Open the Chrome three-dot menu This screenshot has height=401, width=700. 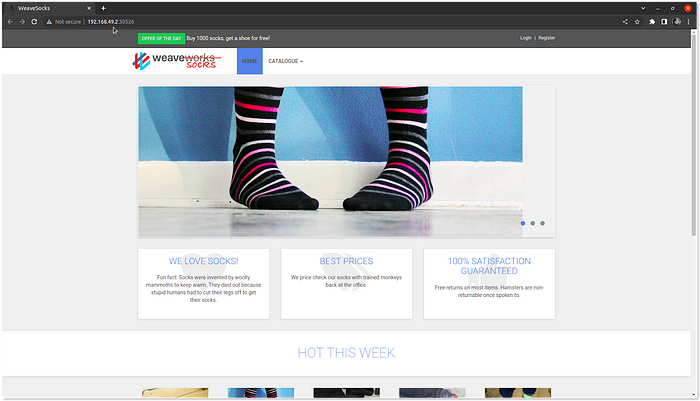(689, 21)
